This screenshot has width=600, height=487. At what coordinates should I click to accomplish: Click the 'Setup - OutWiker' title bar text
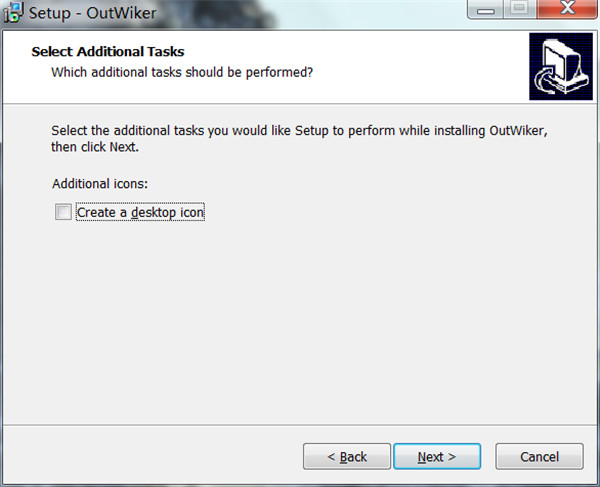93,13
